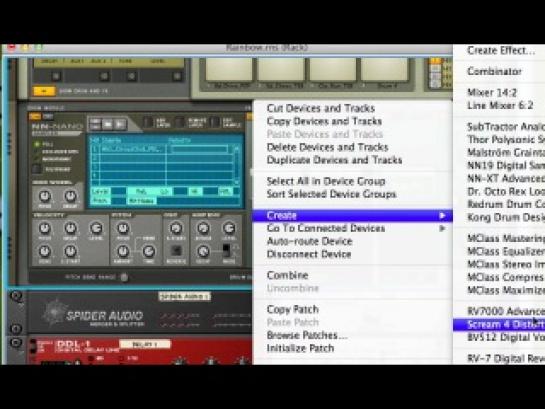This screenshot has width=545, height=409.
Task: Click the Mod Wheel Pitch knob
Action: tap(44, 196)
